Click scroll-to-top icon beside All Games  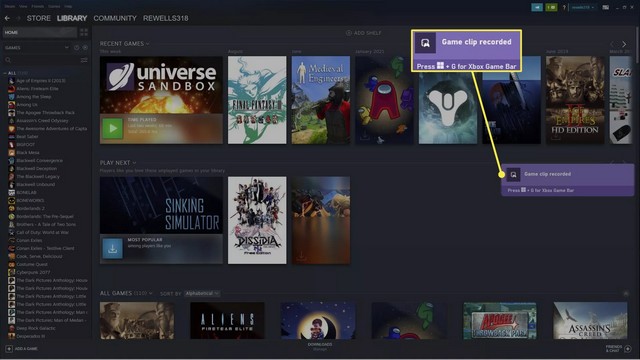point(626,293)
